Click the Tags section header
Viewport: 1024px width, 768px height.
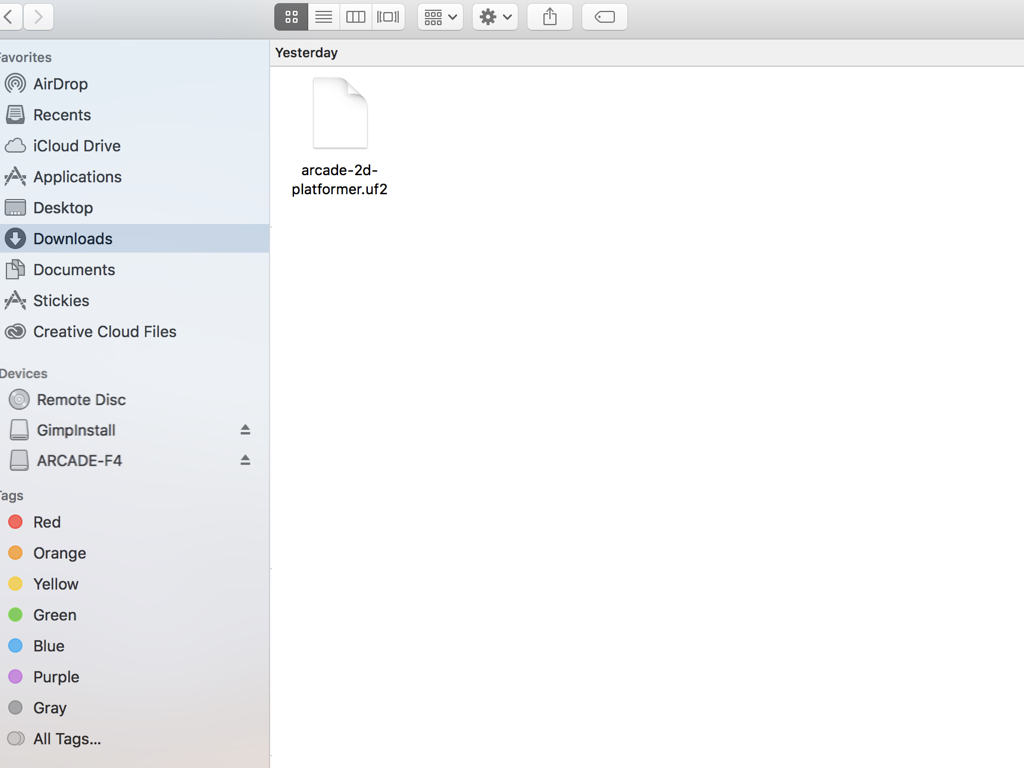12,496
